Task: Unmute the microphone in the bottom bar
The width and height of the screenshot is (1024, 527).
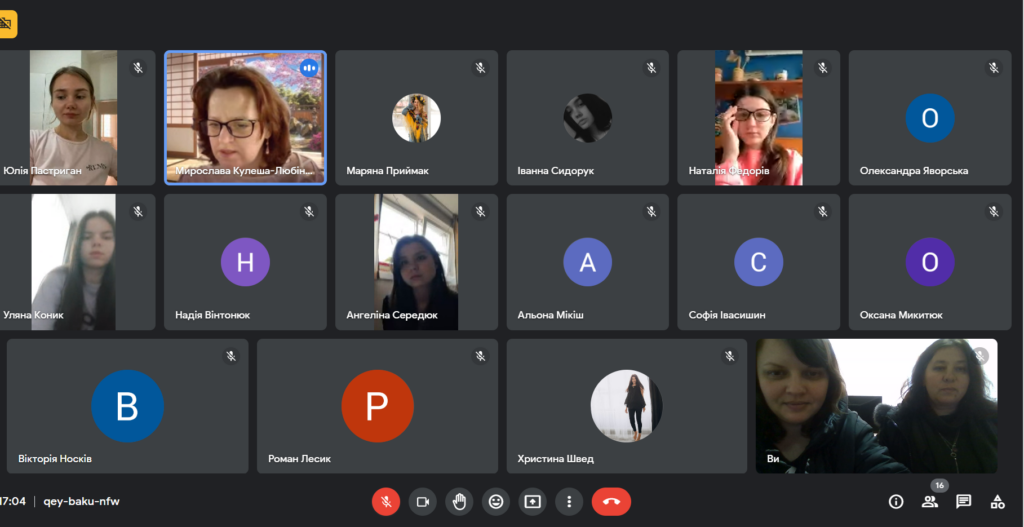Action: click(x=386, y=502)
